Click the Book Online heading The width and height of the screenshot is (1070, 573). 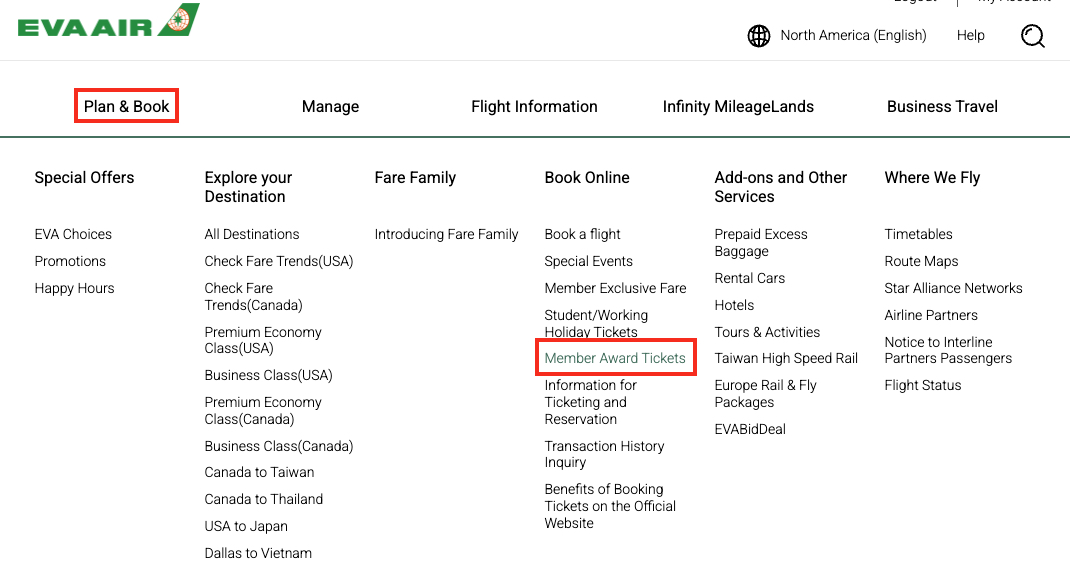coord(587,178)
